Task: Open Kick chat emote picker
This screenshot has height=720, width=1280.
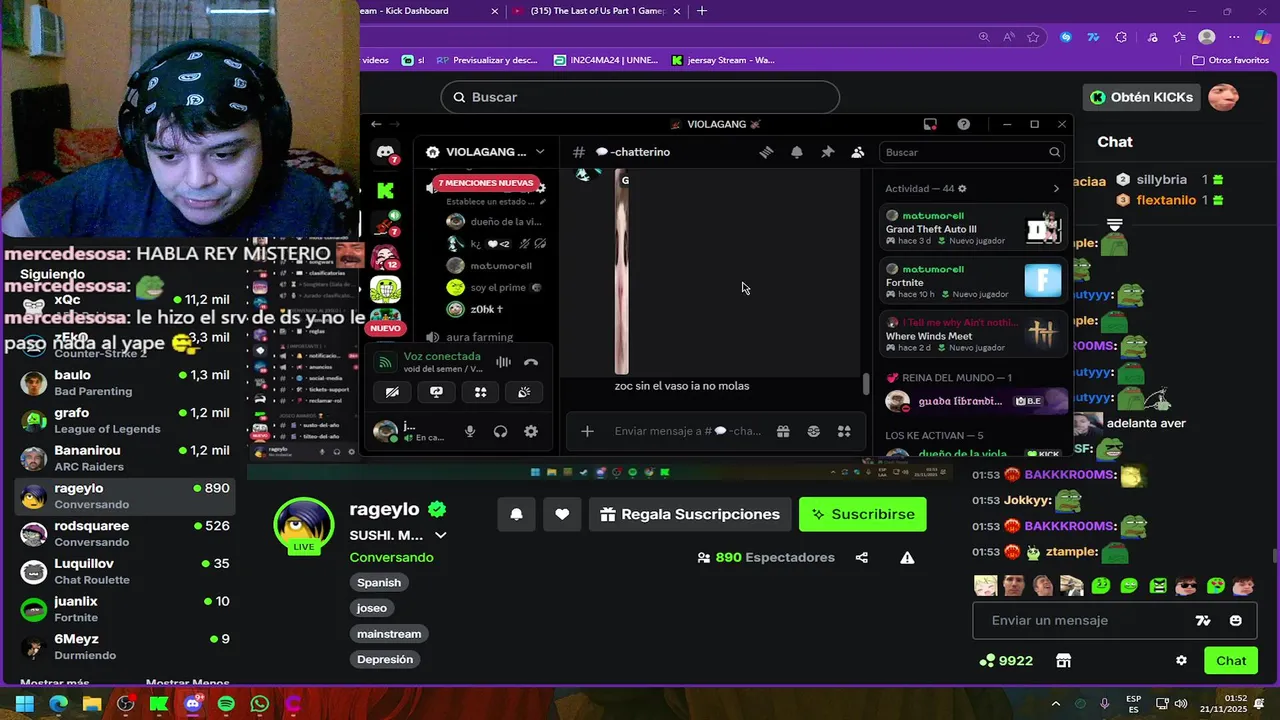Action: [x=1235, y=620]
